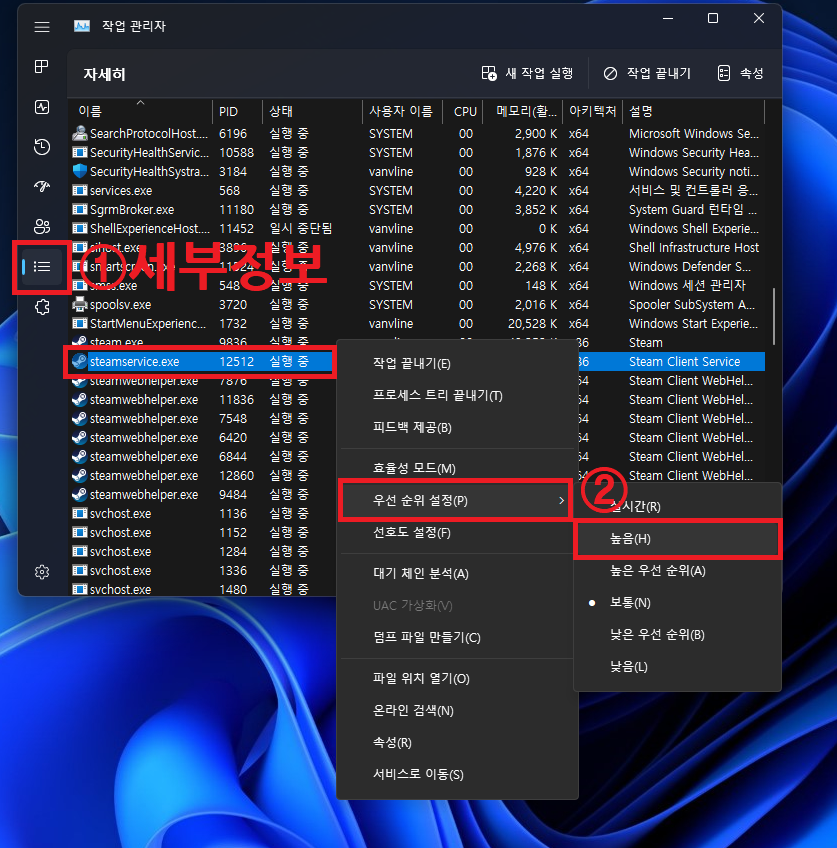Set priority to 높은 우선 순위(A)
This screenshot has height=848, width=837.
(x=677, y=571)
